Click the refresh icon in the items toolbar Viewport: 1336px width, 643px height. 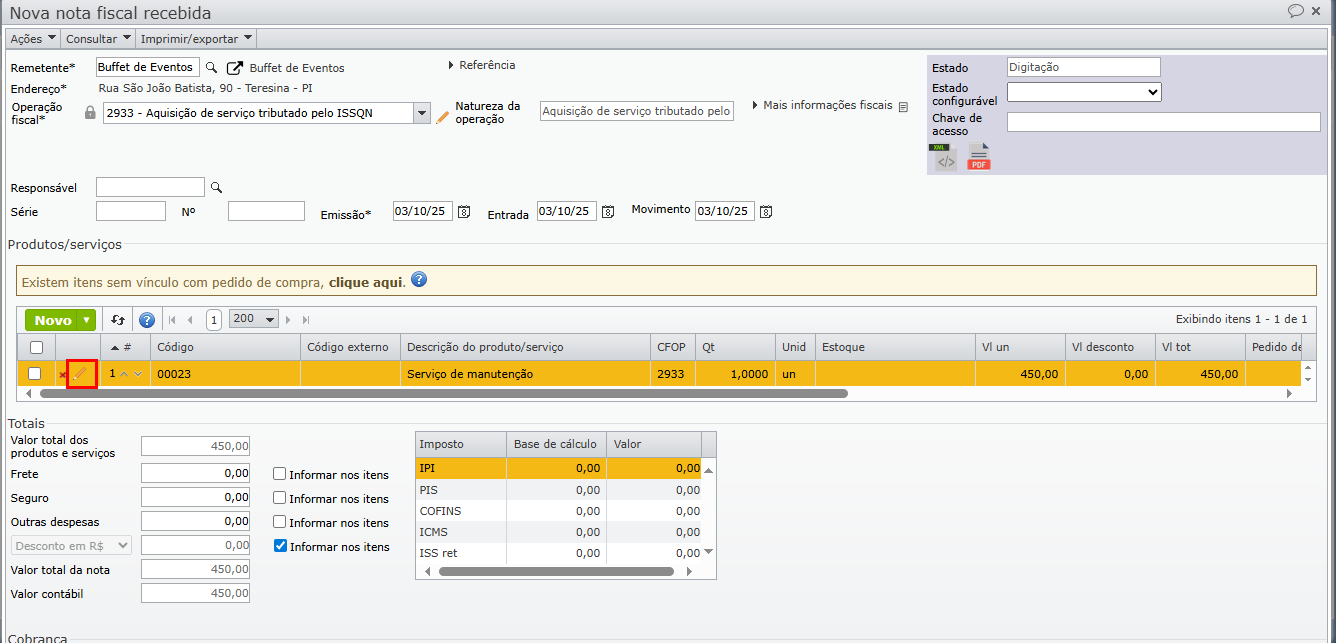[x=118, y=320]
